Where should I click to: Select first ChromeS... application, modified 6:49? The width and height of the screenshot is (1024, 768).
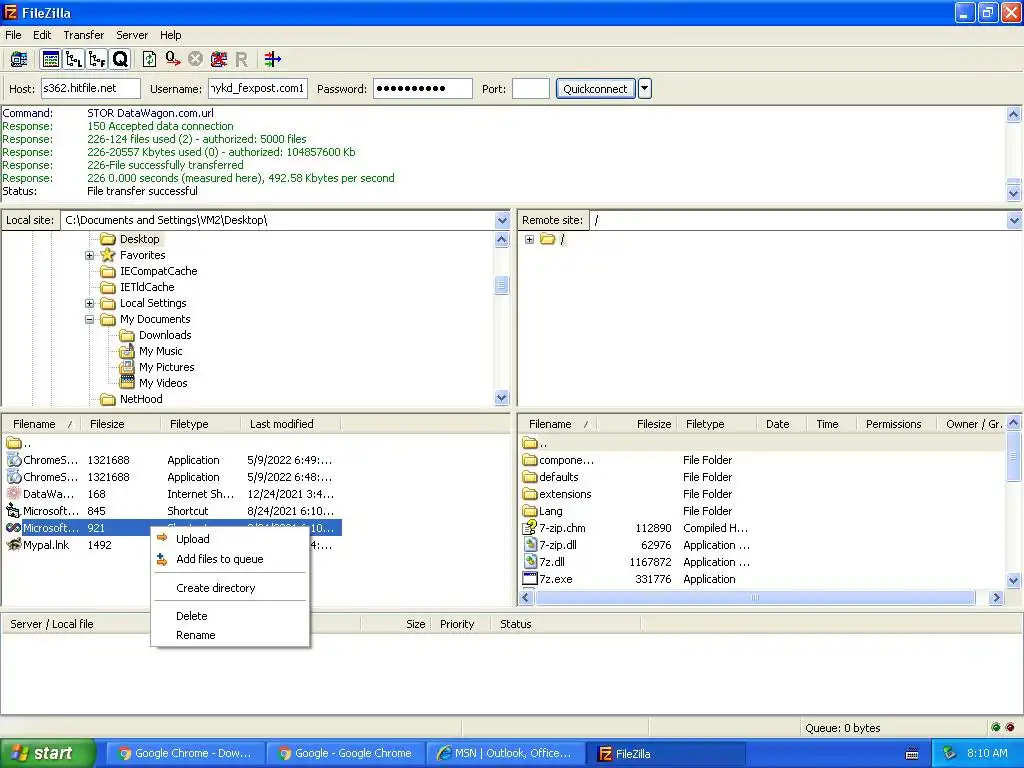coord(50,460)
